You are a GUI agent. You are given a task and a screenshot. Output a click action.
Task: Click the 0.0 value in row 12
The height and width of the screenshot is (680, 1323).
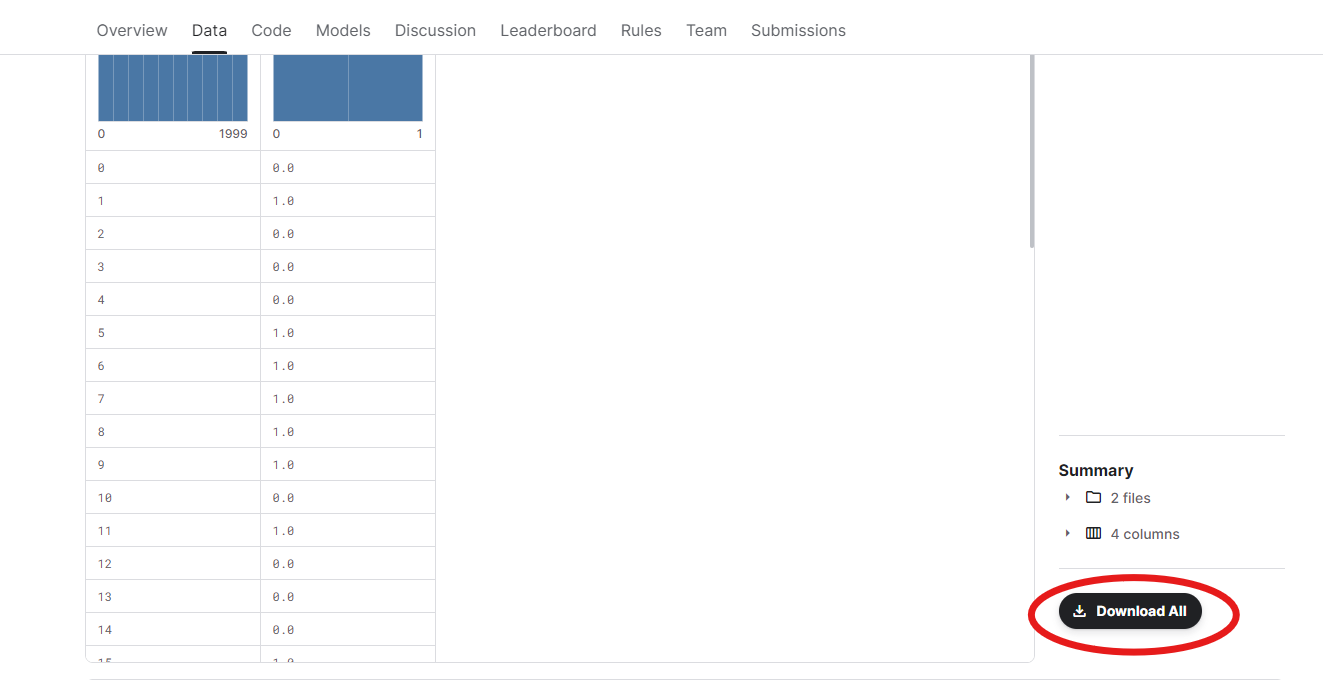click(283, 564)
